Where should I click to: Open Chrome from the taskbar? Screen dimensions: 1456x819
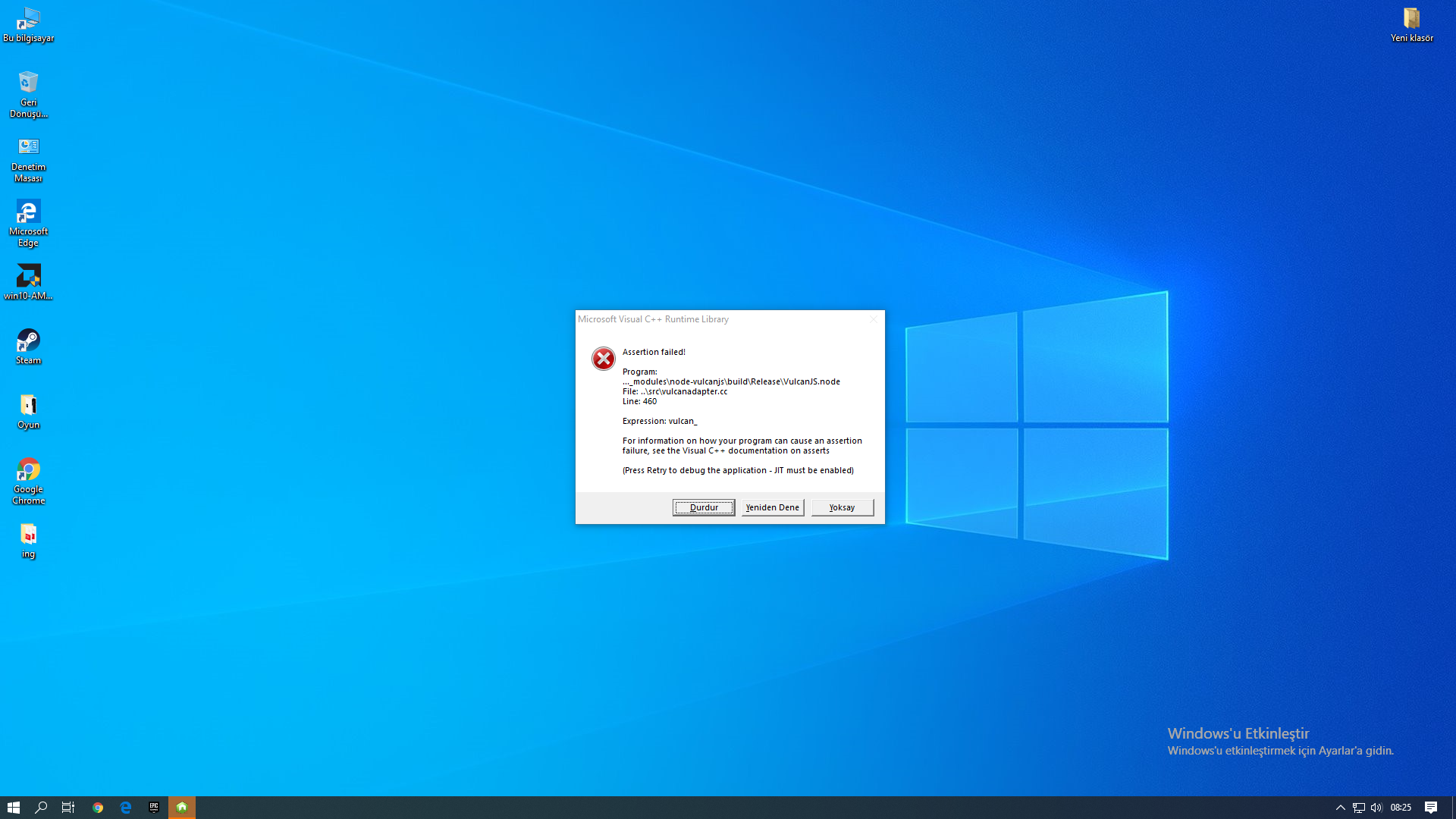[x=98, y=808]
